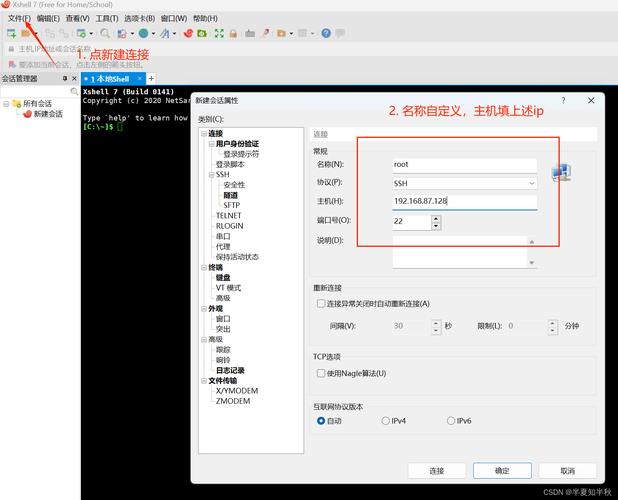Click the New session toolbar icon

(11, 34)
